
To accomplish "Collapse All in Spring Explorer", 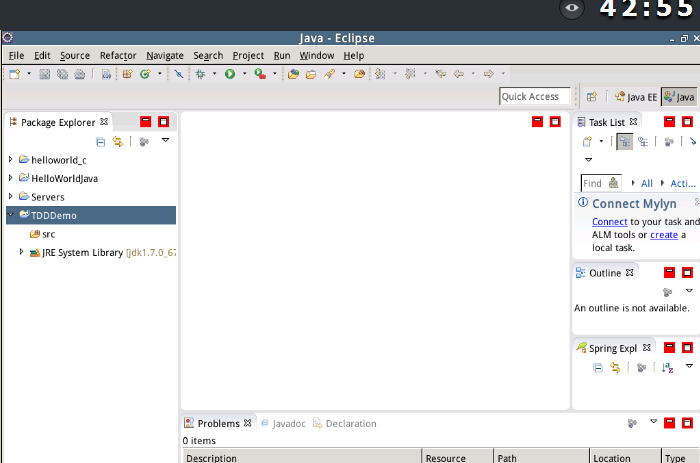I will pyautogui.click(x=597, y=367).
